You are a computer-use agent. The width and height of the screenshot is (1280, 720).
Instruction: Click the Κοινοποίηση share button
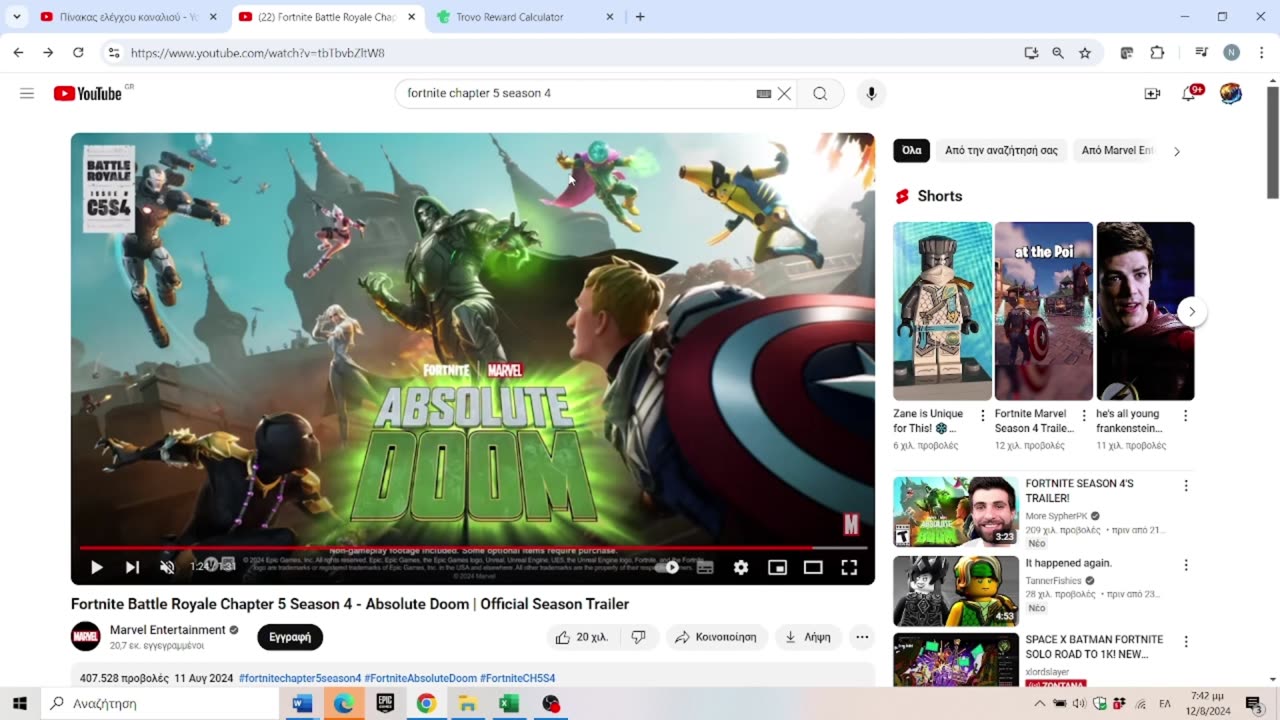click(716, 637)
